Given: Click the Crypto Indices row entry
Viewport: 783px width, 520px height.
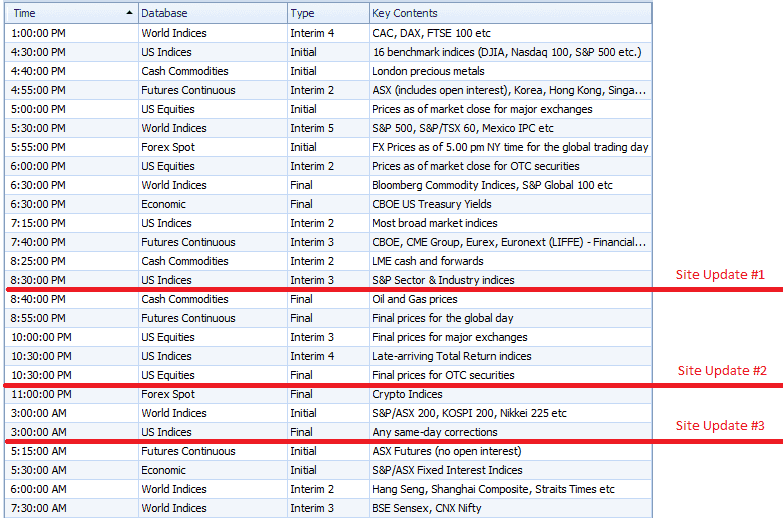Looking at the screenshot, I should pos(407,394).
